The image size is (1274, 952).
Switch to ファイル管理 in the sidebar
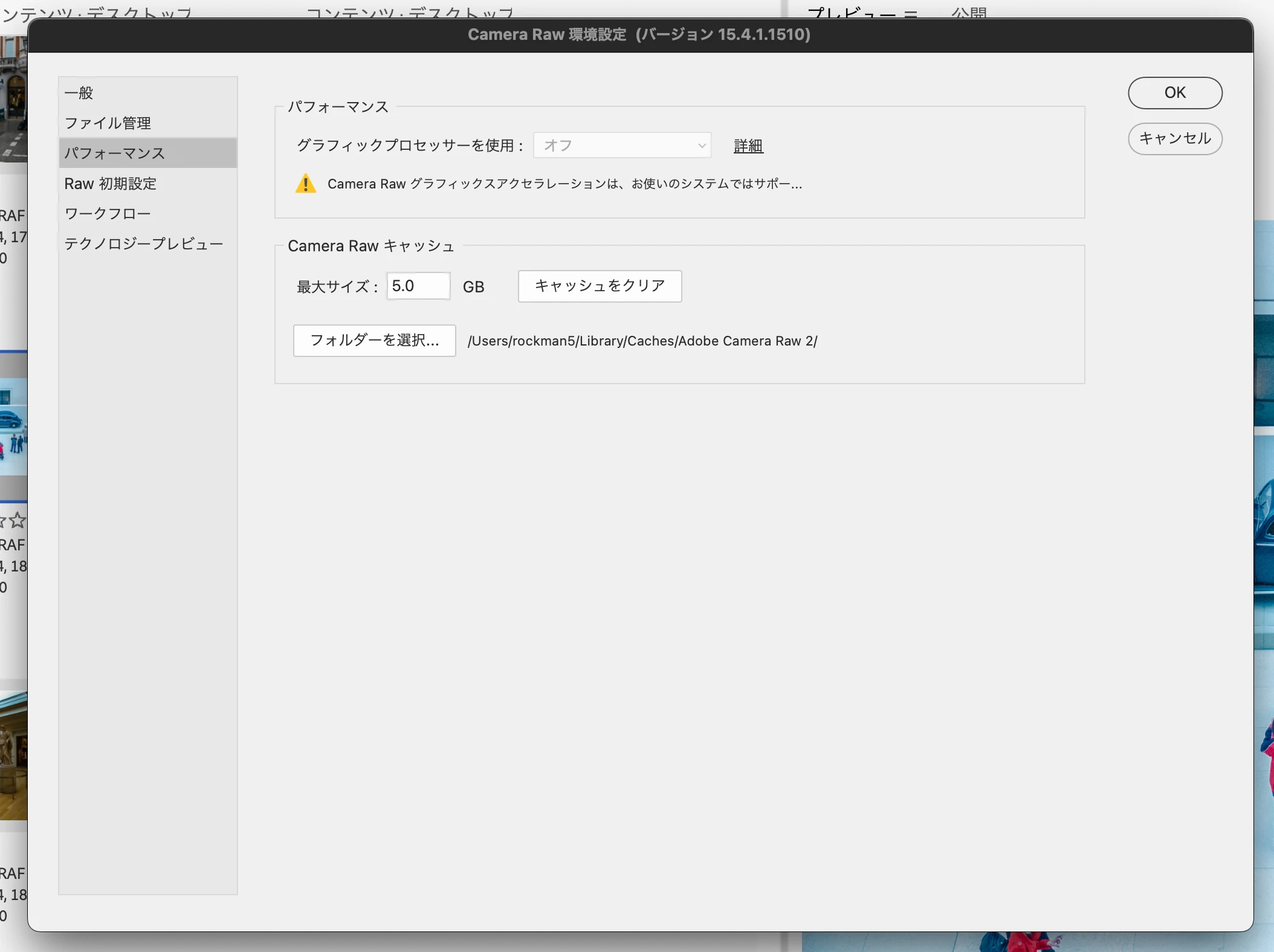108,123
